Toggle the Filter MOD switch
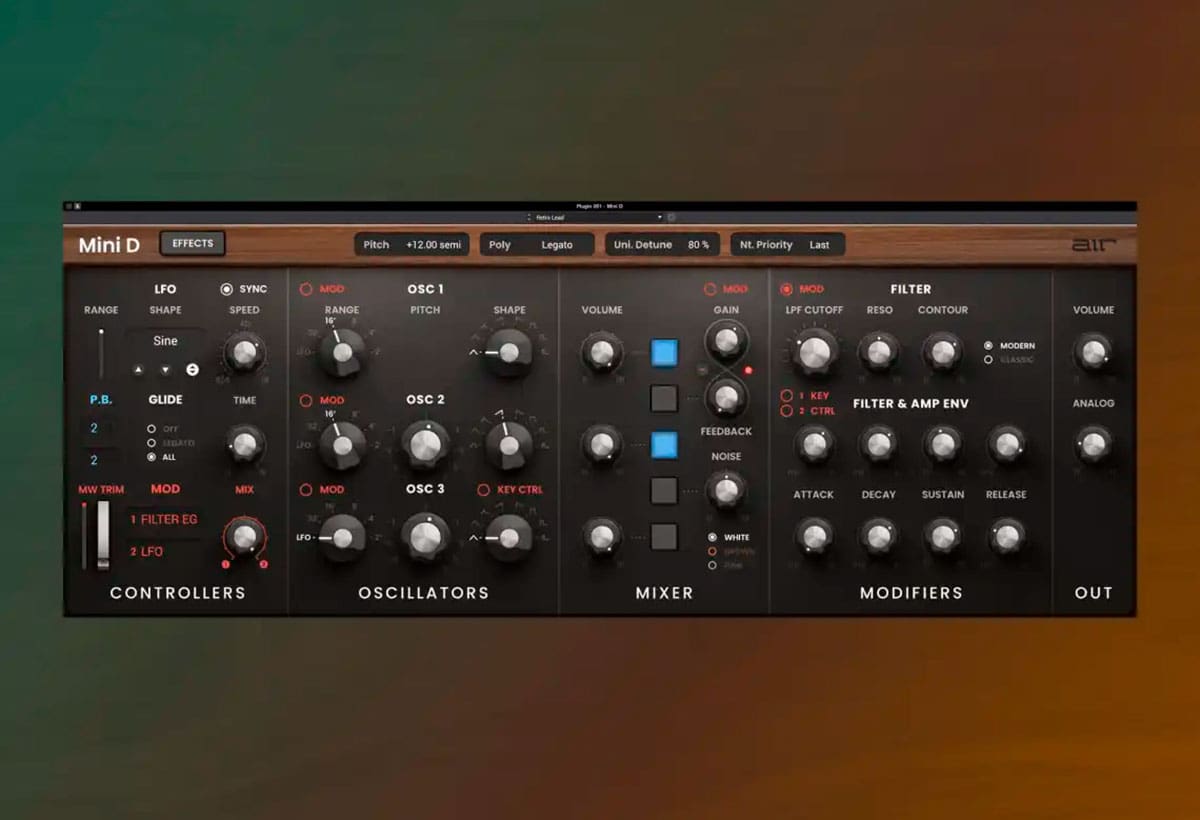The width and height of the screenshot is (1200, 820). coord(786,289)
